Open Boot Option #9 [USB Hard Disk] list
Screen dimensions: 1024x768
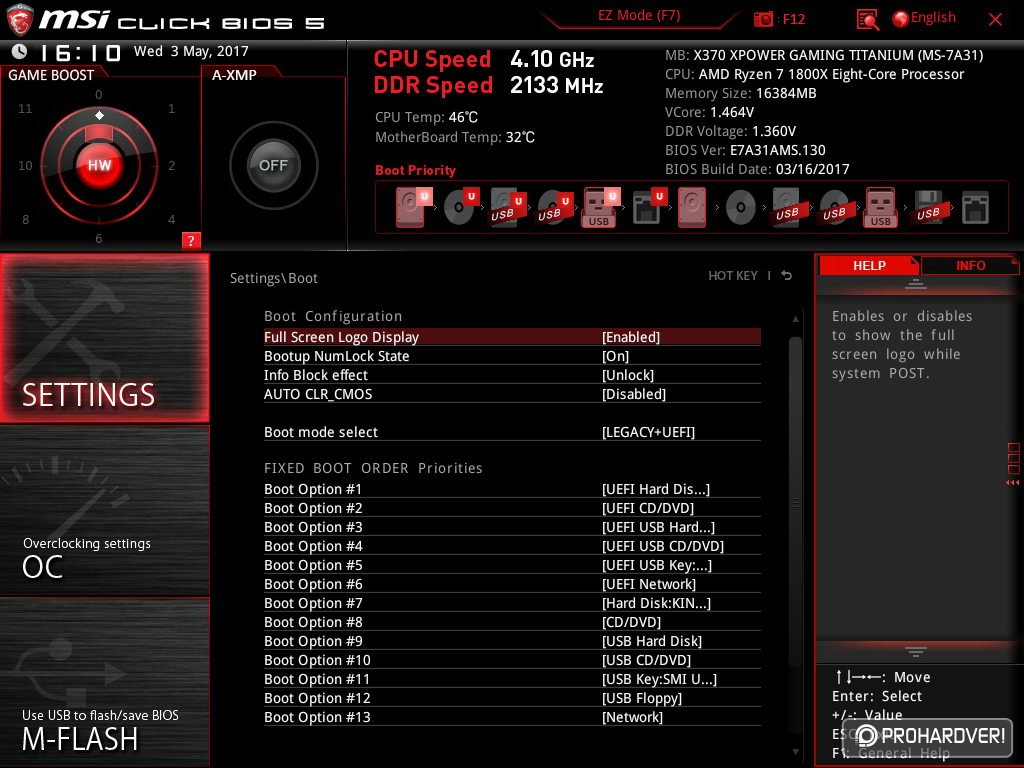(512, 641)
